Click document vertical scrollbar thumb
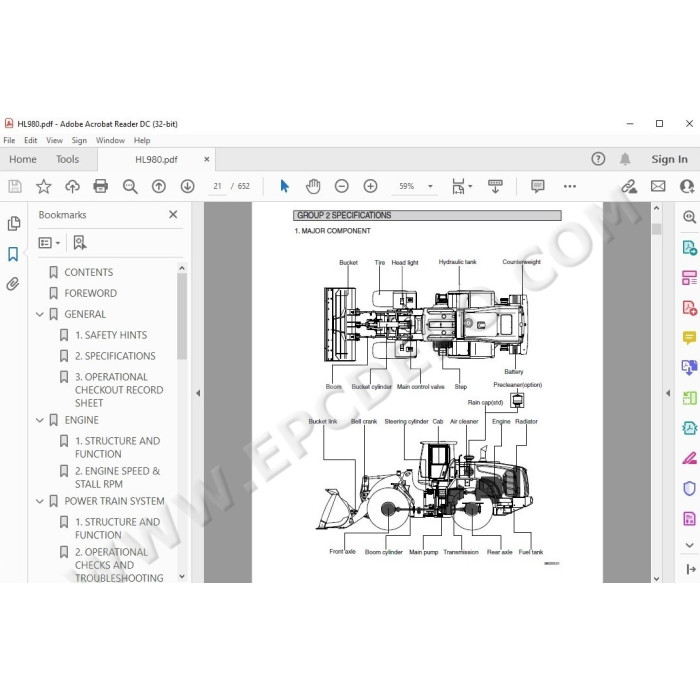This screenshot has width=700, height=700. pos(656,229)
